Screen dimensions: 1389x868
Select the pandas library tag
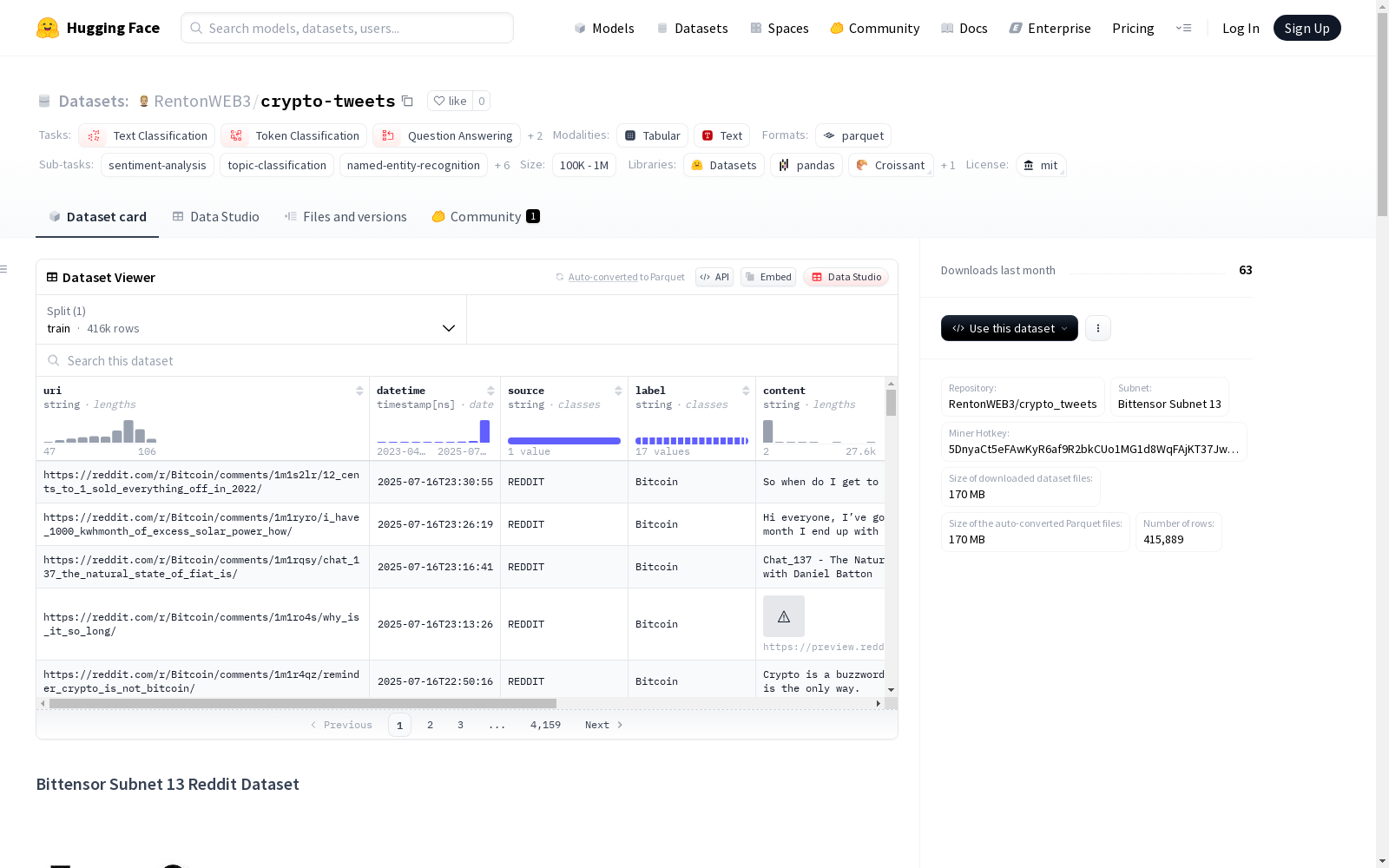[806, 165]
